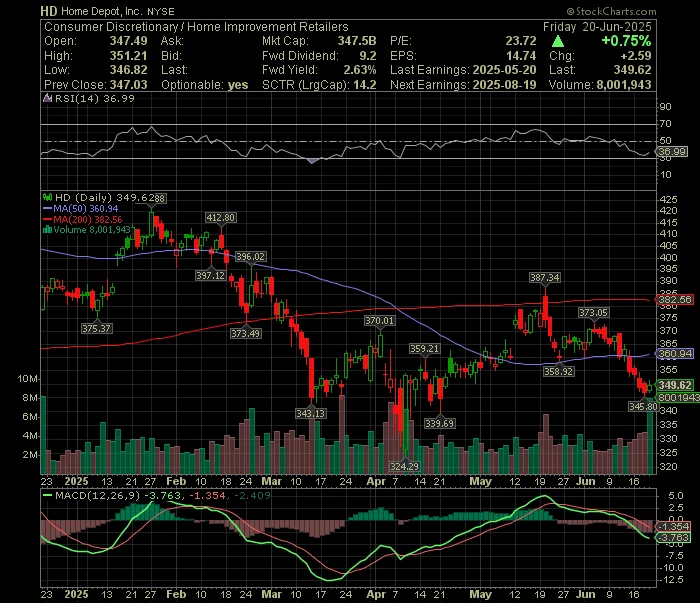This screenshot has width=700, height=603.
Task: Click the Prev Close value 347.03
Action: point(129,85)
